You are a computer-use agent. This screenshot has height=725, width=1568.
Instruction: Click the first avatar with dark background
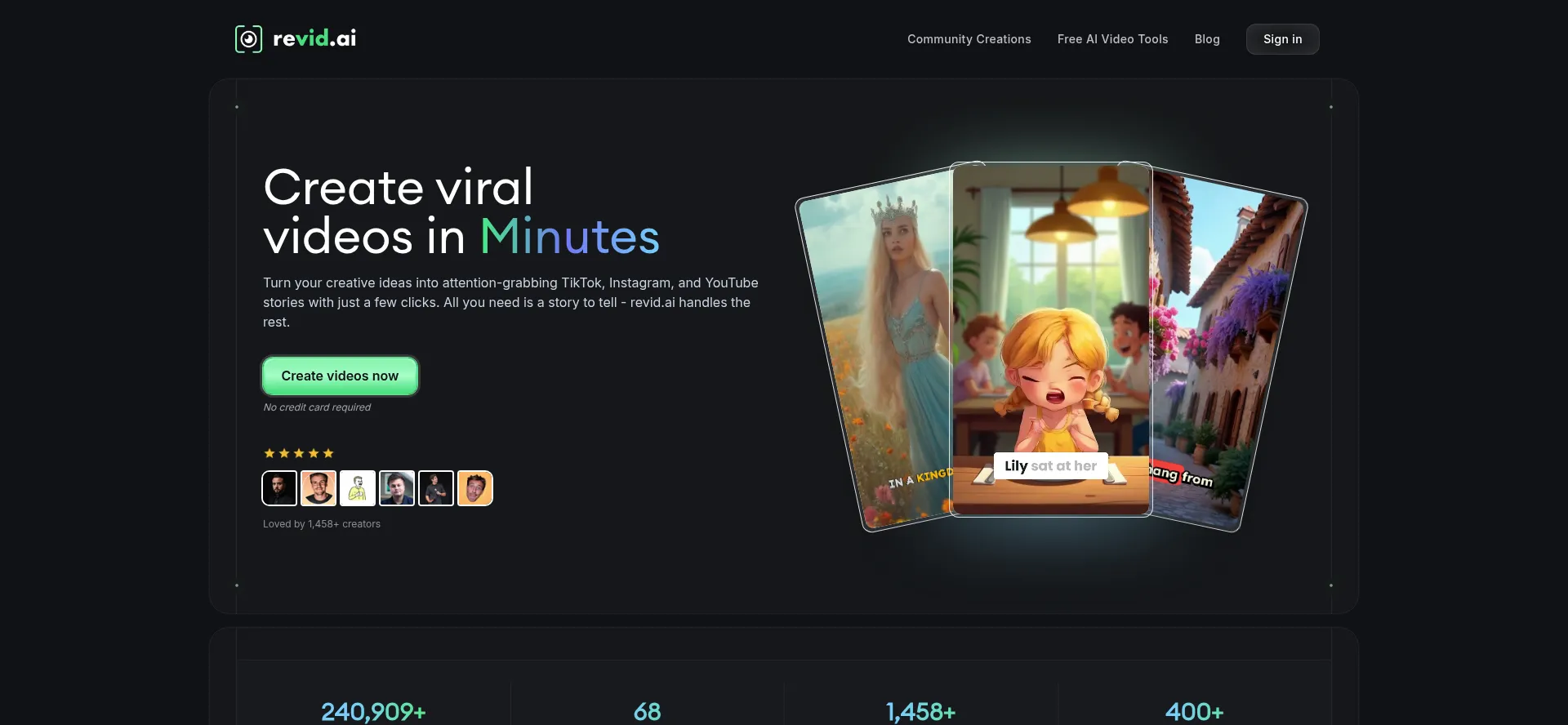(279, 488)
